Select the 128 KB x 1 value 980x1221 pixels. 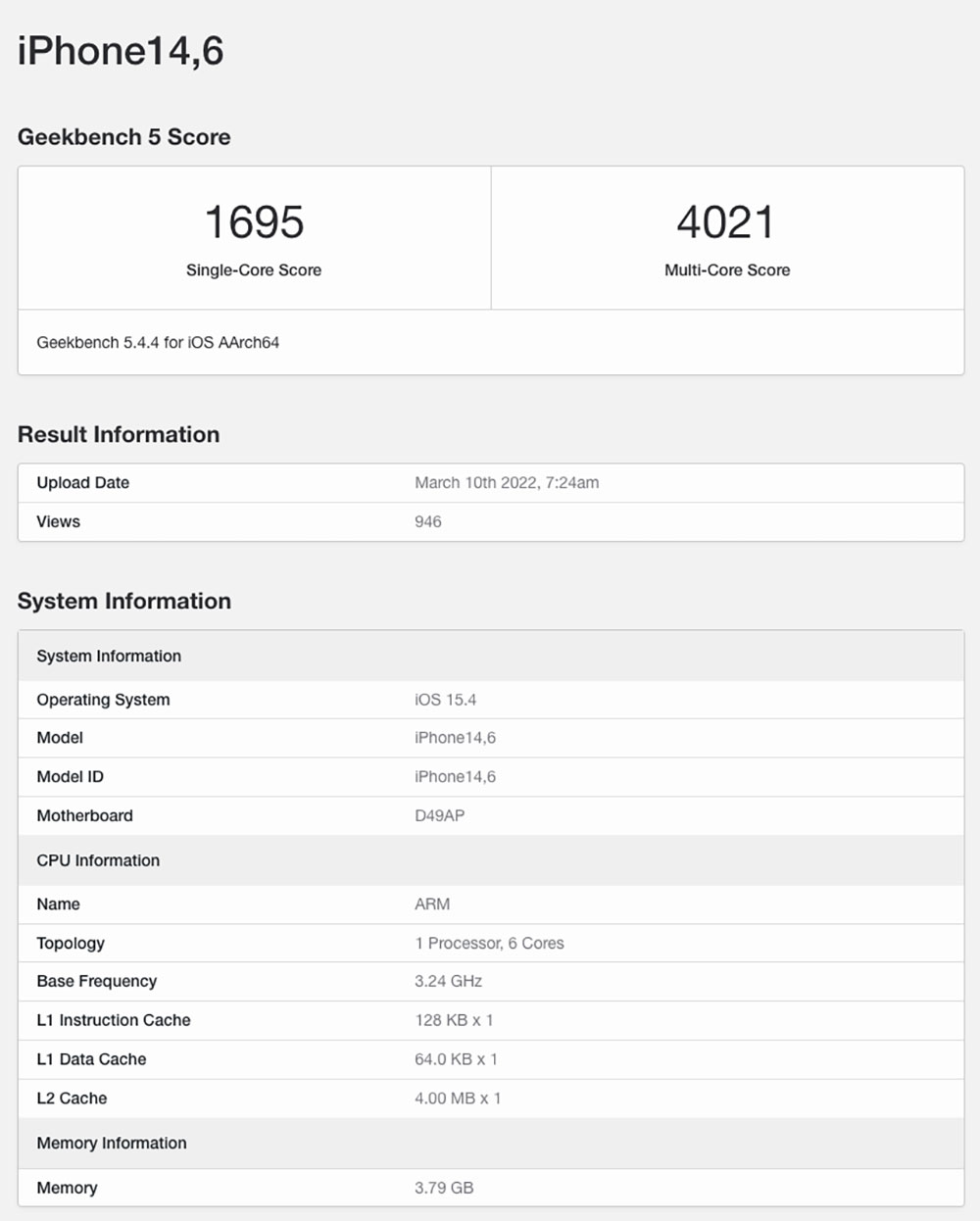pyautogui.click(x=455, y=1021)
